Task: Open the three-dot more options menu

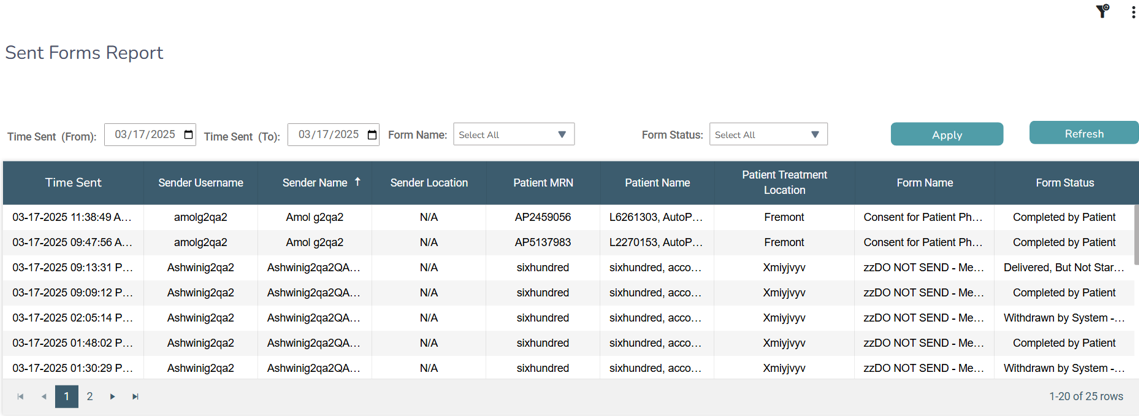Action: (1133, 12)
